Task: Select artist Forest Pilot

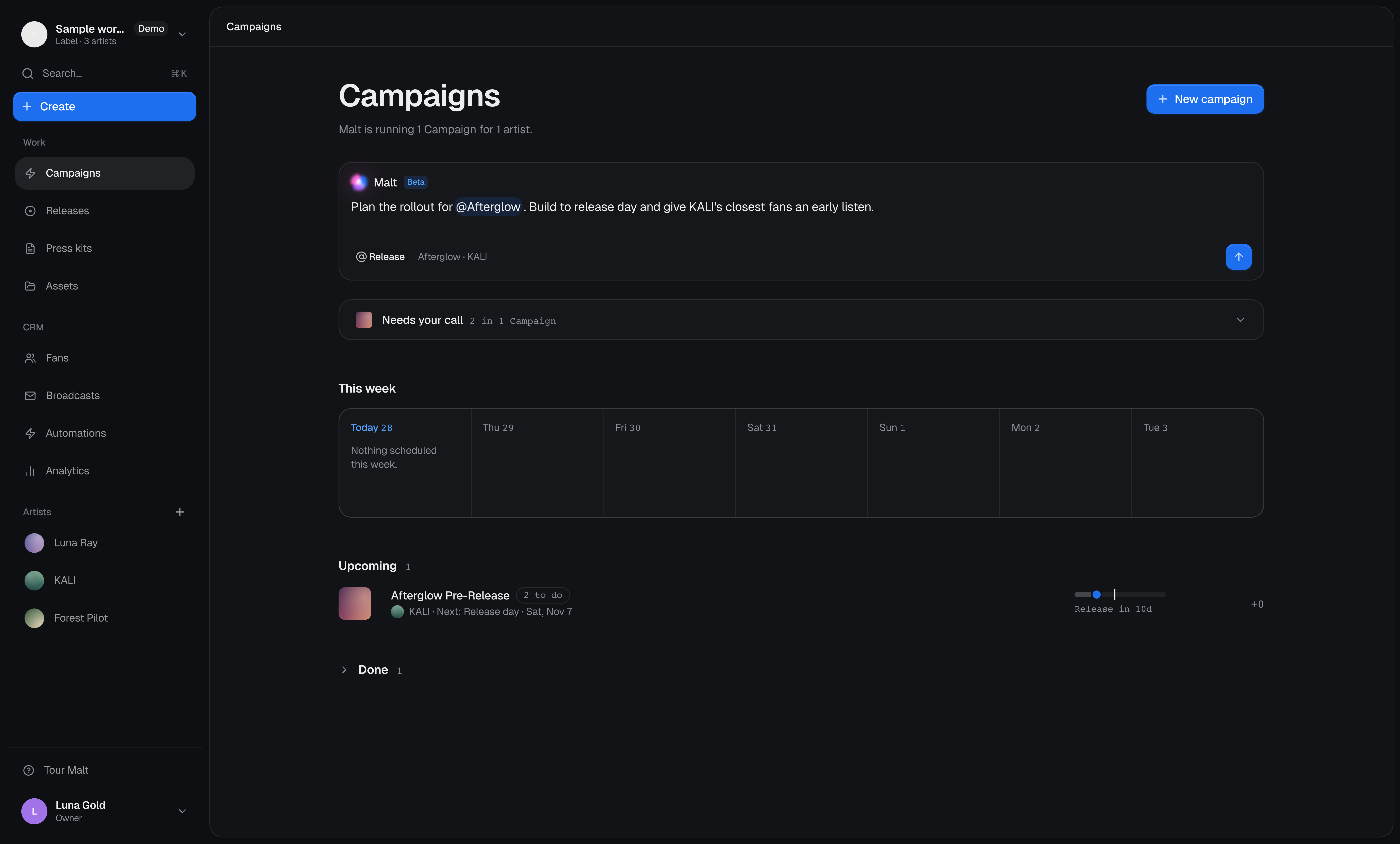Action: 104,618
